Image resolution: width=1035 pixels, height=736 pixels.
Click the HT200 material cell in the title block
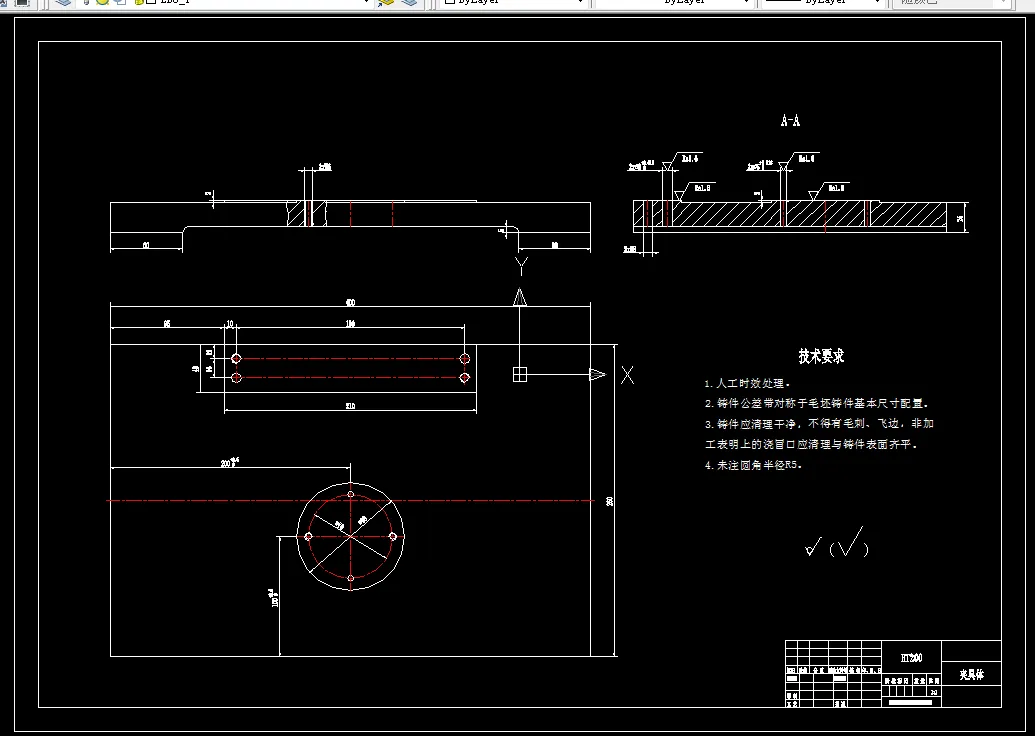(912, 658)
